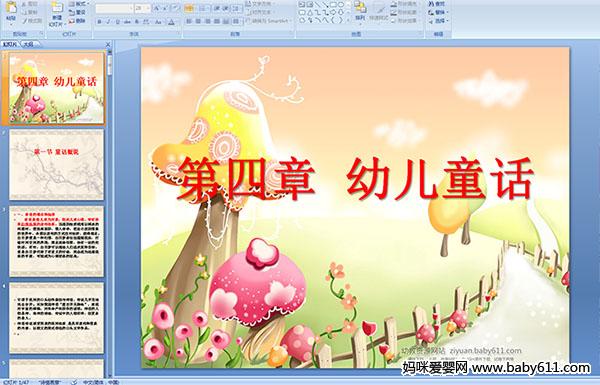
Task: Toggle Bold formatting in font group
Action: [99, 22]
